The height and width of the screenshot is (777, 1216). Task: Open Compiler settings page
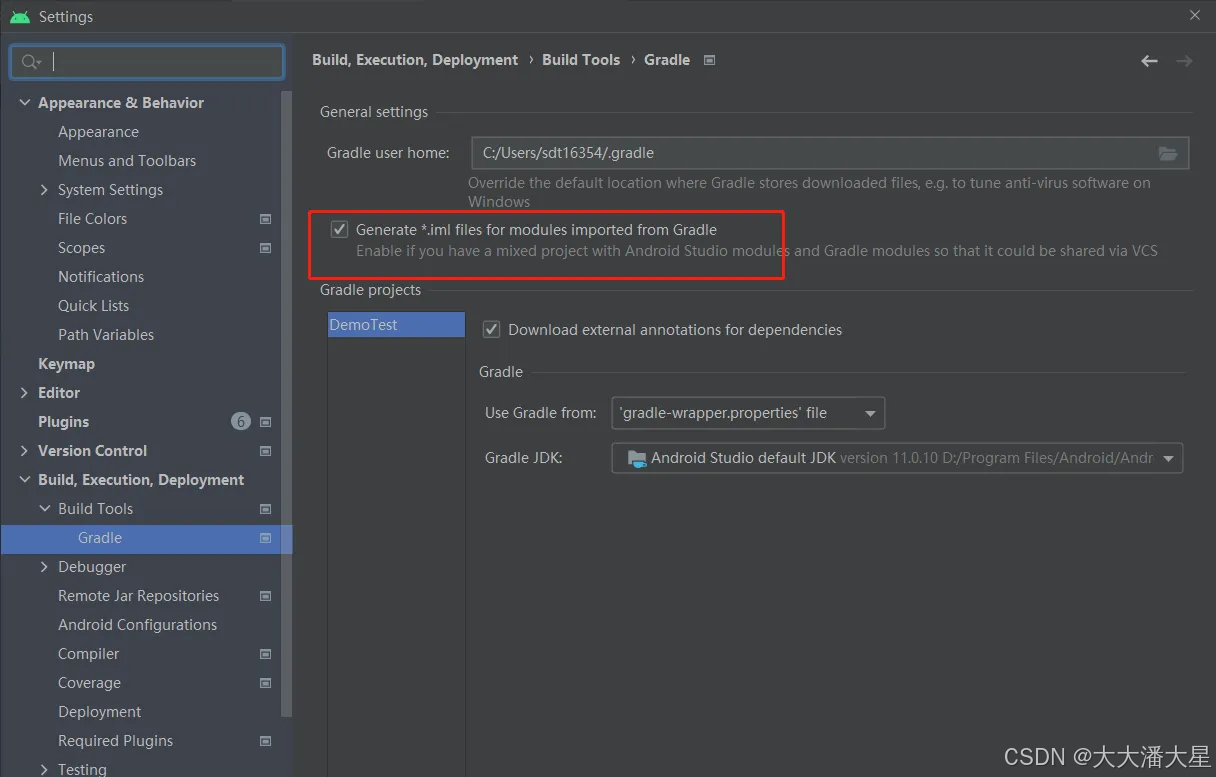pyautogui.click(x=88, y=654)
